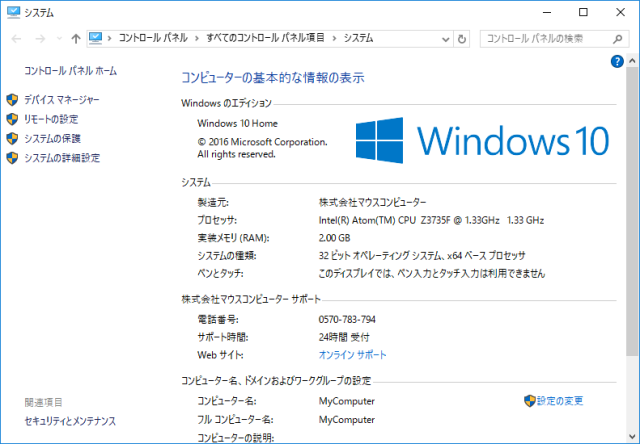Minimize the システム window

pyautogui.click(x=547, y=12)
